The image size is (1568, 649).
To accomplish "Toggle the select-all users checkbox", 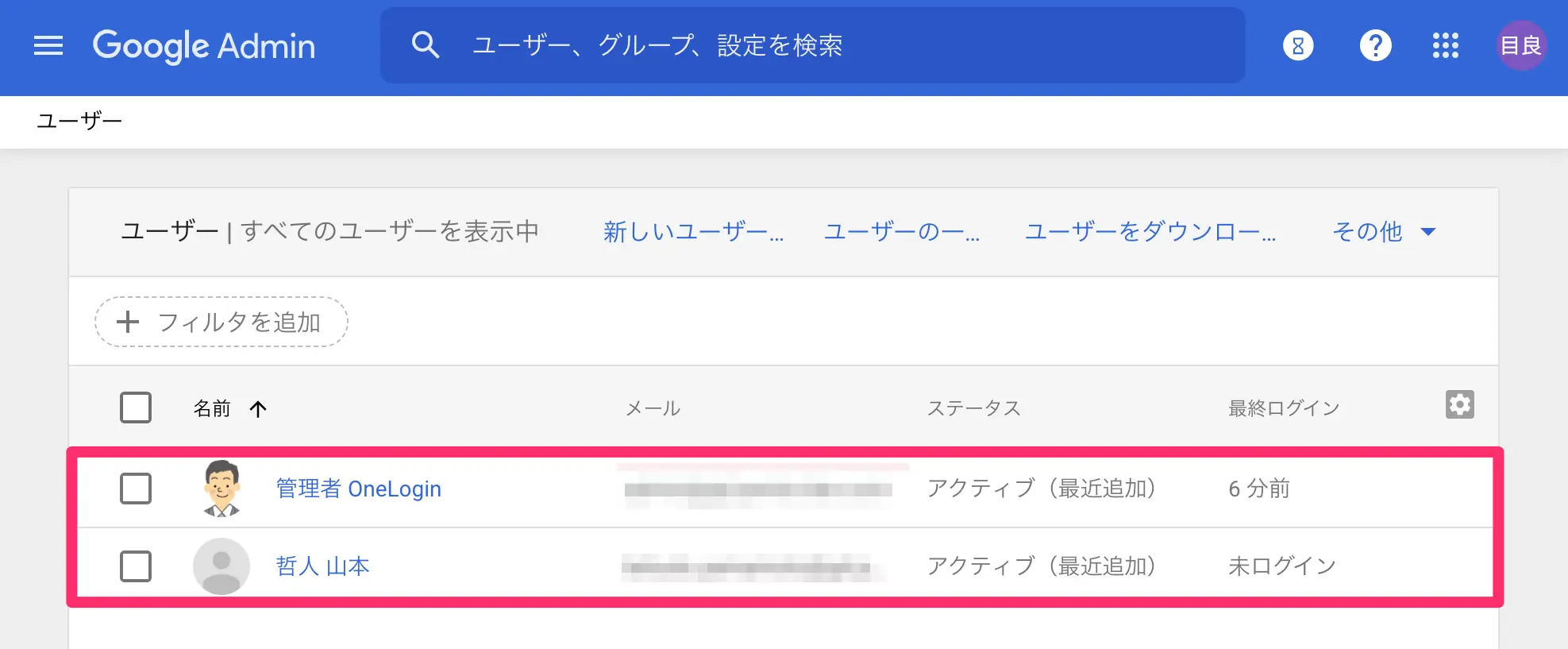I will click(x=136, y=408).
